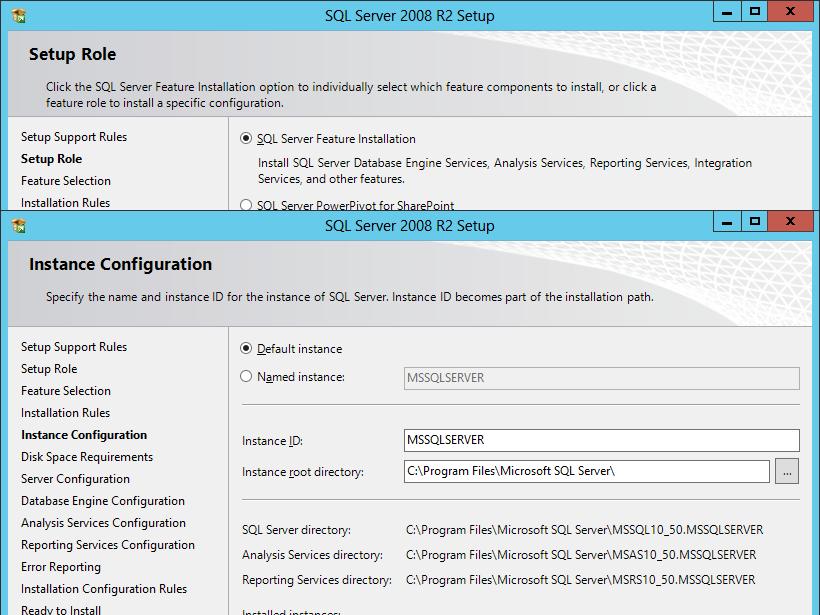Image resolution: width=820 pixels, height=615 pixels.
Task: Click the Ready to Install step
Action: coord(61,610)
